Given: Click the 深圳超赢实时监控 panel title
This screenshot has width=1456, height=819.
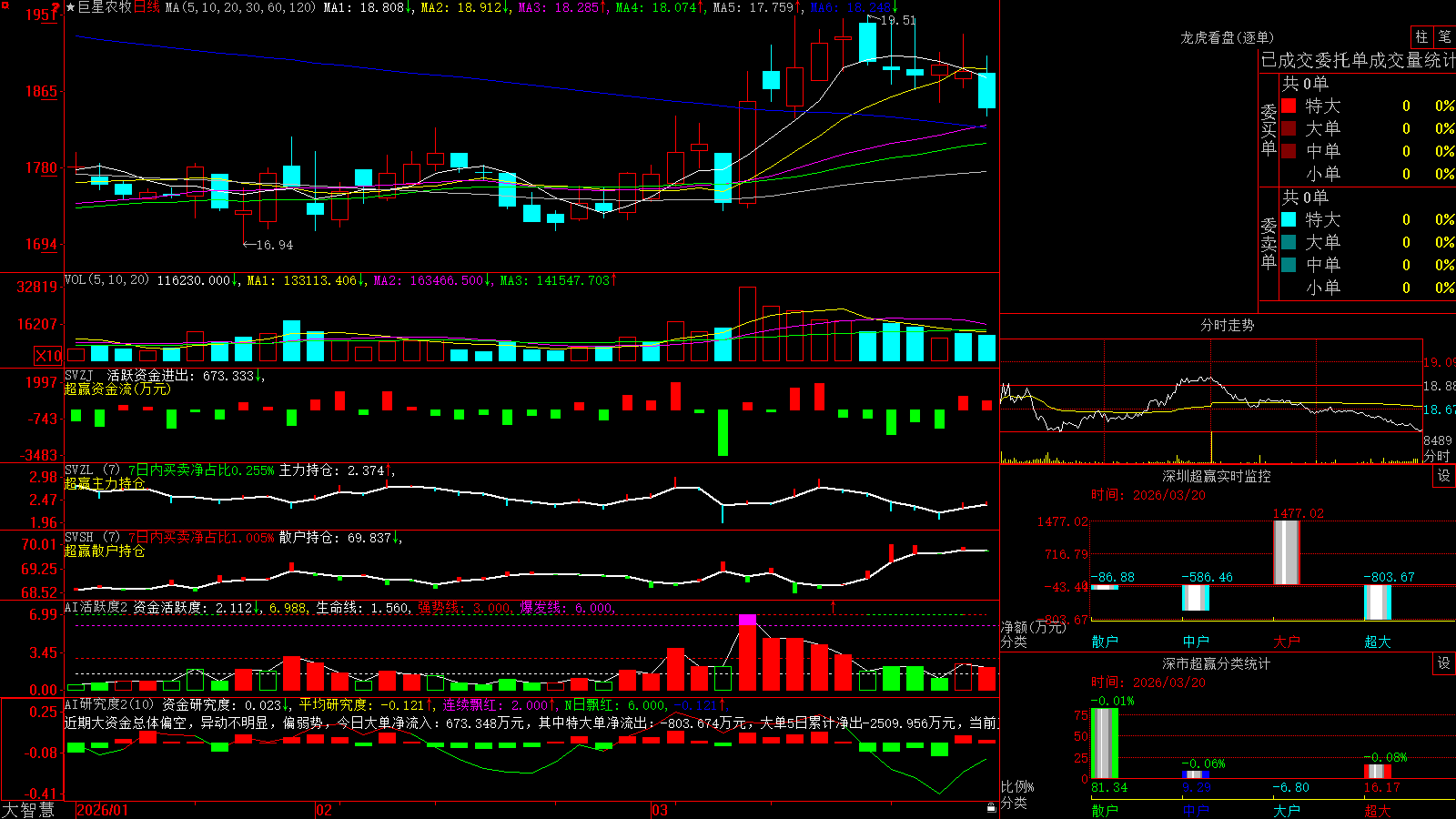Looking at the screenshot, I should 1217,476.
